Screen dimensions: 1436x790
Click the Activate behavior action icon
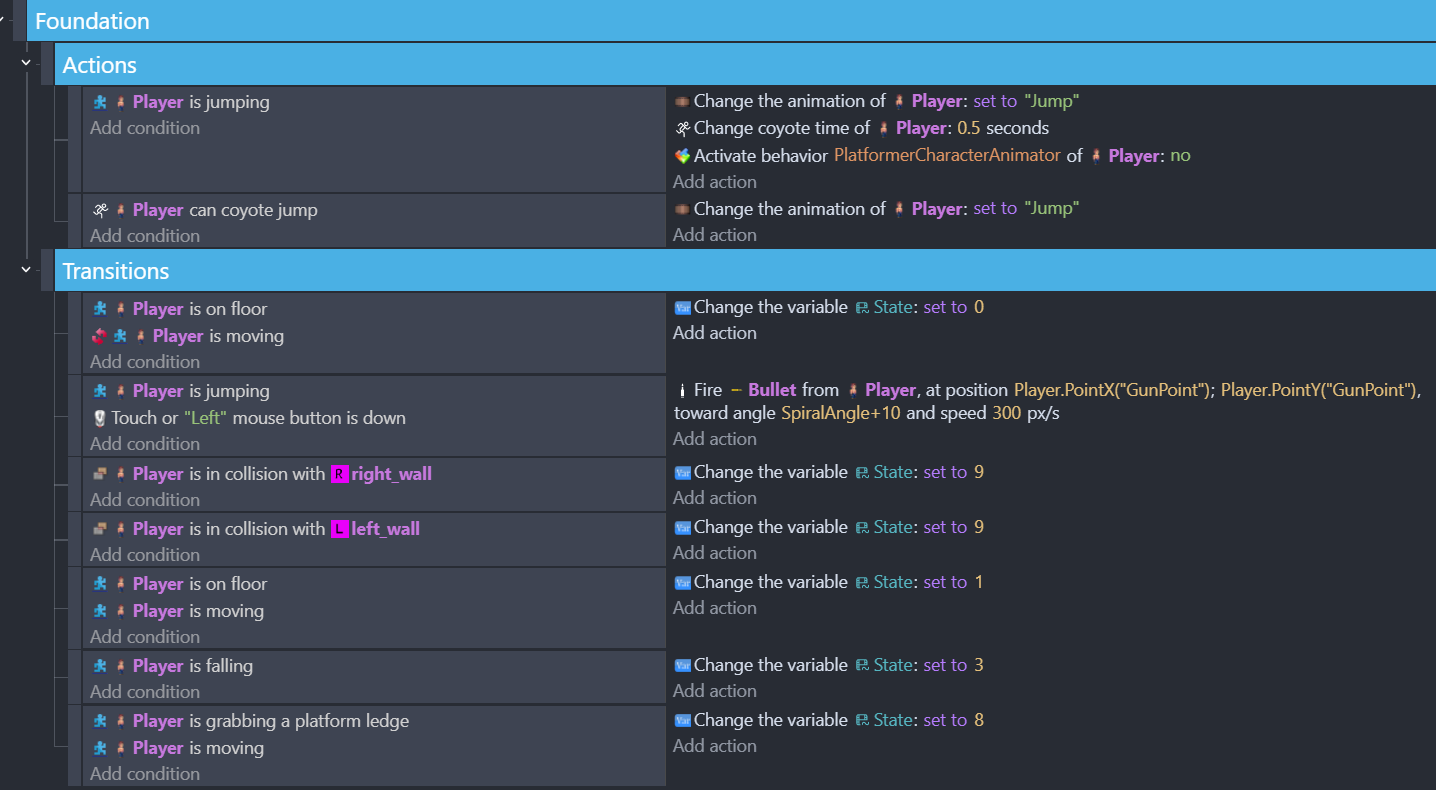click(x=682, y=156)
